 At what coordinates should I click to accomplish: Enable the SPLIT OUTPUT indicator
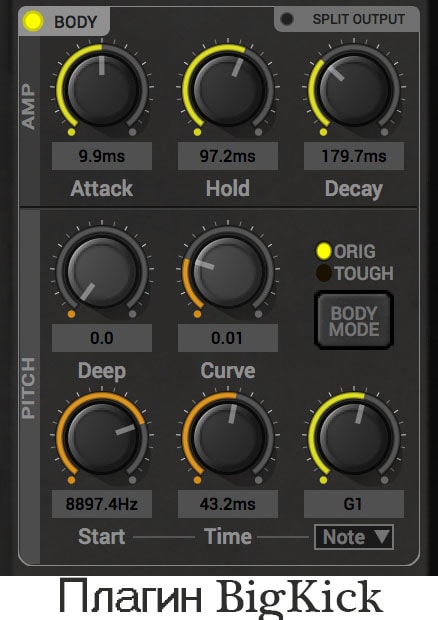pos(287,19)
